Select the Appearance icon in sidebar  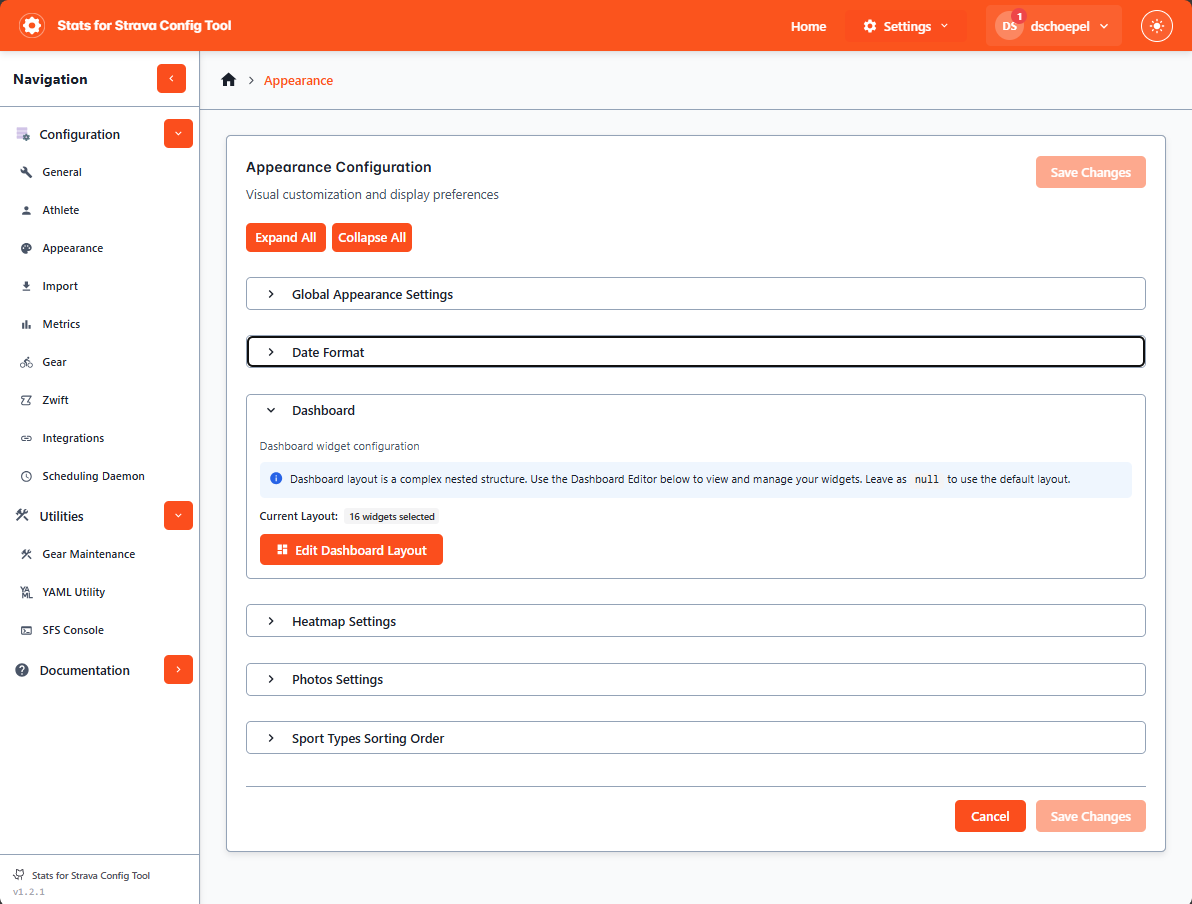[x=26, y=247]
